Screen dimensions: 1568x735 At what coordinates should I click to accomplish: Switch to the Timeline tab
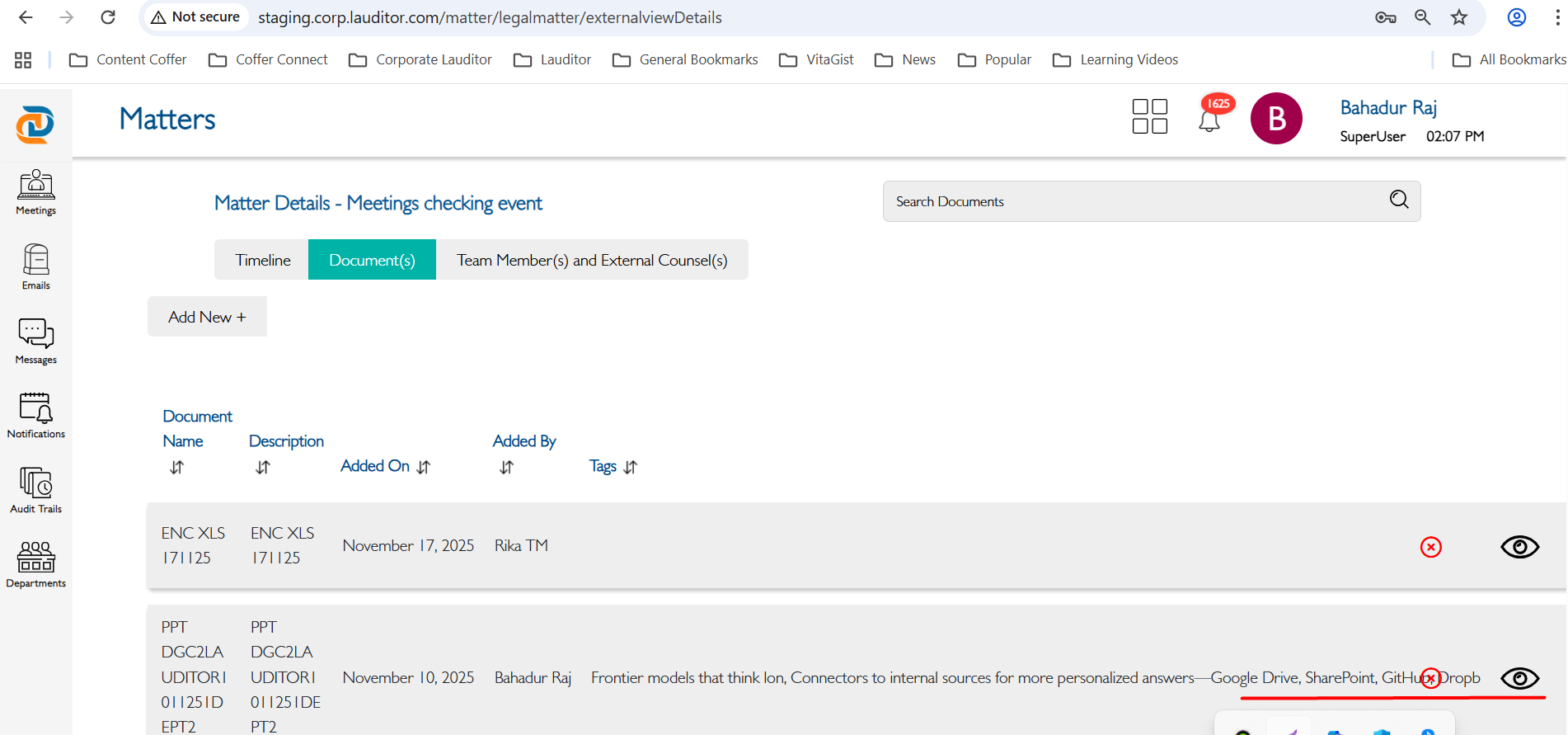coord(262,260)
